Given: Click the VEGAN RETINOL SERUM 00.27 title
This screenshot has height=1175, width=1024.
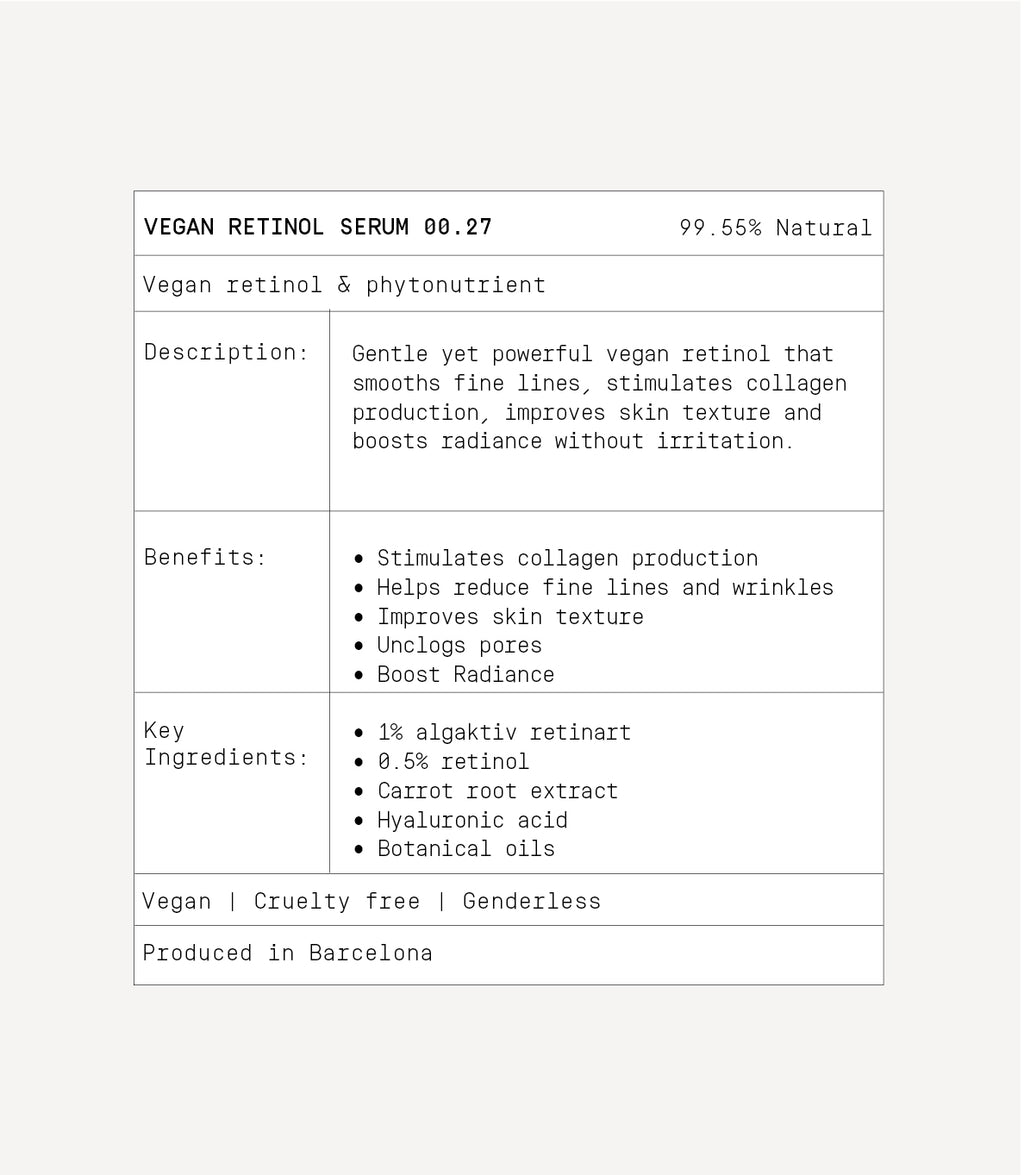Looking at the screenshot, I should coord(318,227).
